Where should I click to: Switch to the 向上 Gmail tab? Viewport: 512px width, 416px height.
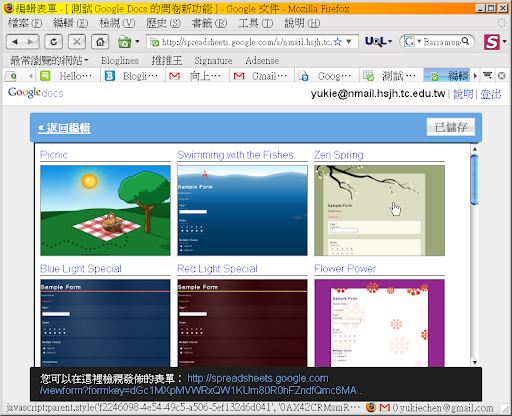tap(197, 76)
